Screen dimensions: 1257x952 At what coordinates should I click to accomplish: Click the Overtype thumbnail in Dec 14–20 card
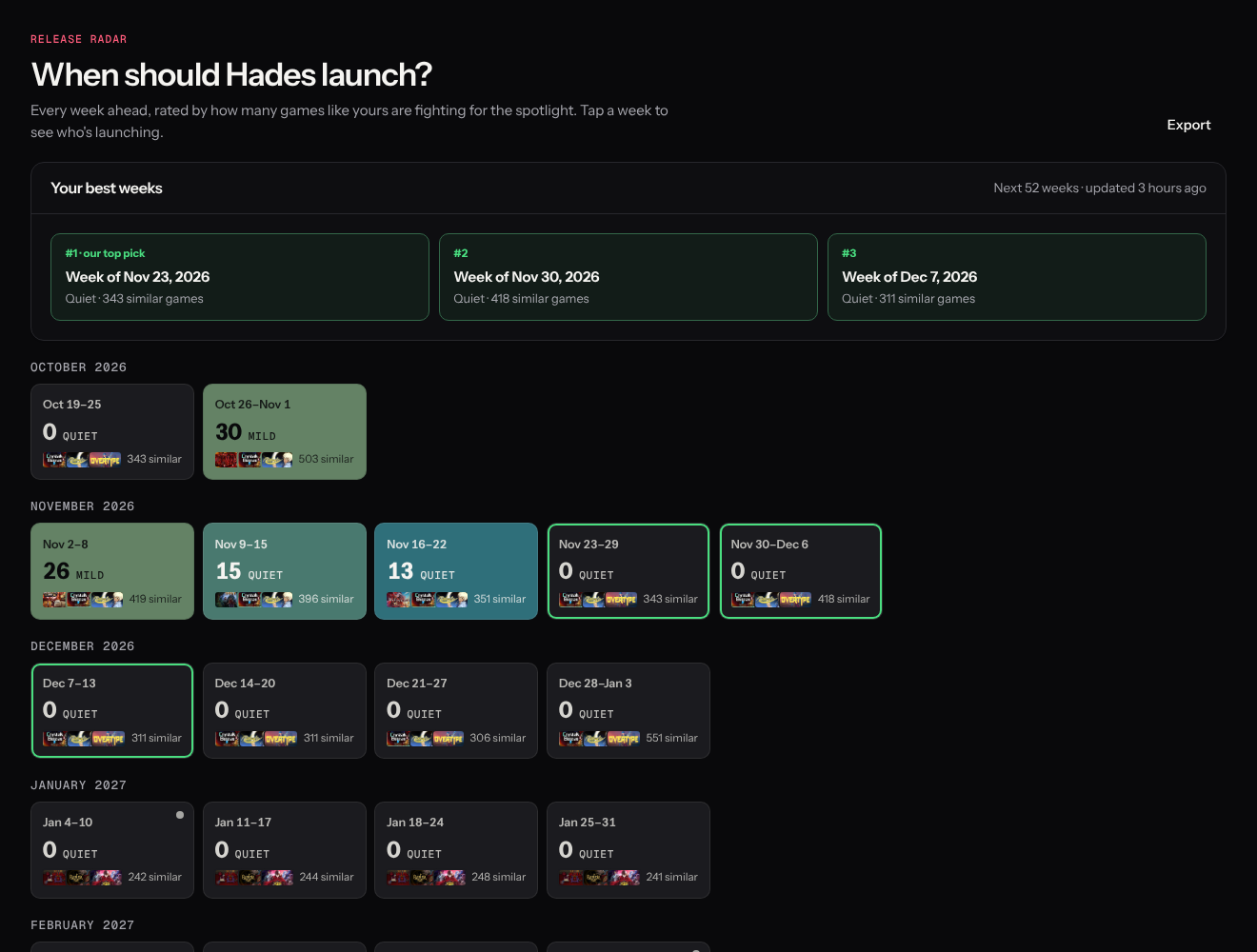coord(280,738)
